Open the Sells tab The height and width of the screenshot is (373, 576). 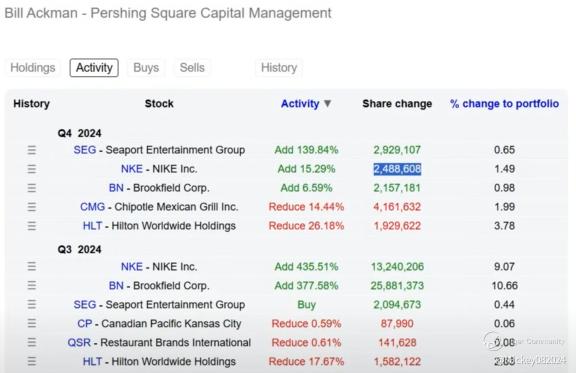click(x=192, y=68)
